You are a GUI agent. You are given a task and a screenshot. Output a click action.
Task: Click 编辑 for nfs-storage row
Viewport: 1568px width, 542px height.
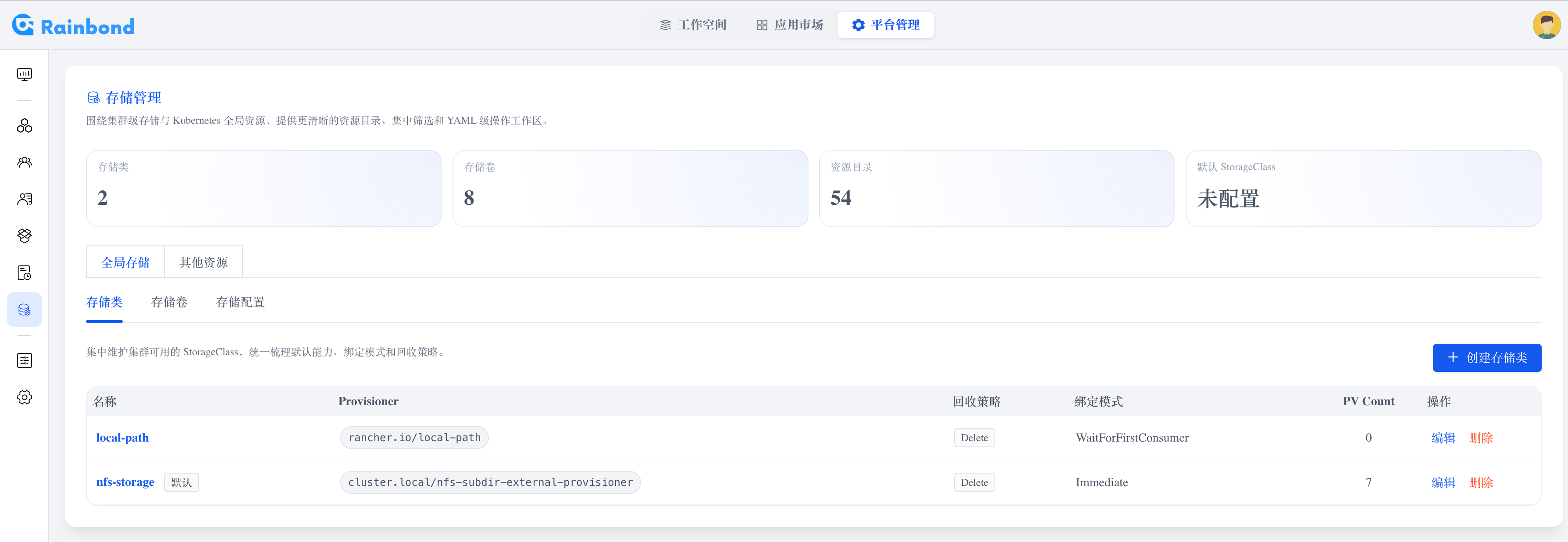click(x=1443, y=482)
